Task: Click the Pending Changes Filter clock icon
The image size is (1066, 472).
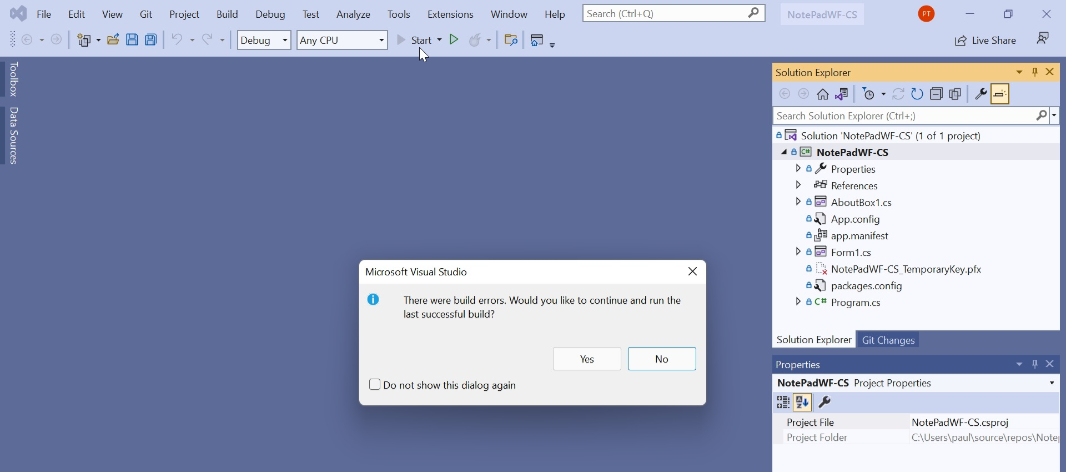Action: [x=868, y=95]
